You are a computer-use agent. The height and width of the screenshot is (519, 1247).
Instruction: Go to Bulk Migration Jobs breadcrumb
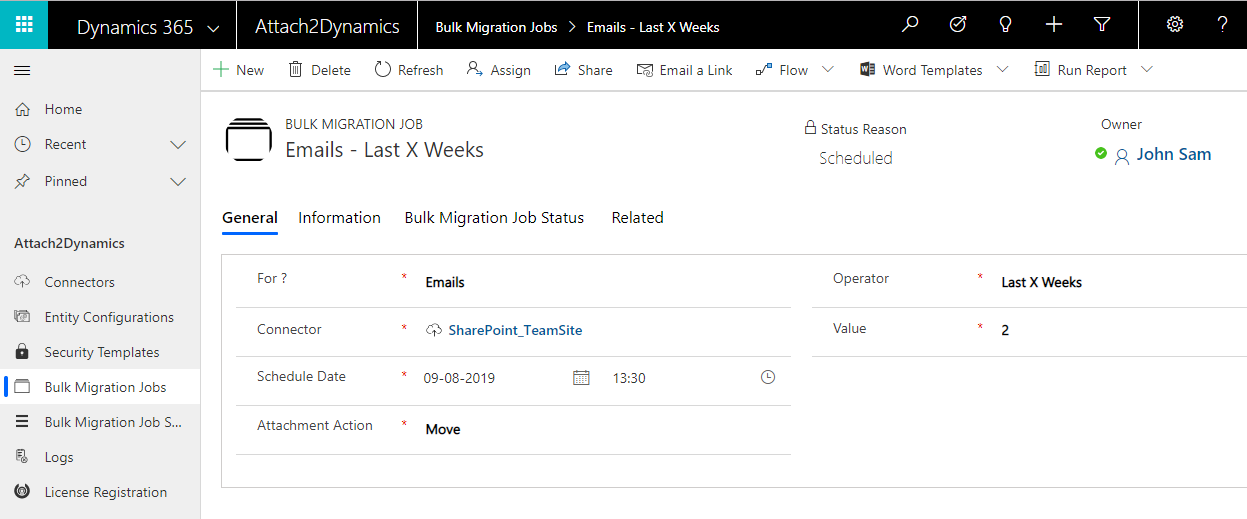coord(496,27)
